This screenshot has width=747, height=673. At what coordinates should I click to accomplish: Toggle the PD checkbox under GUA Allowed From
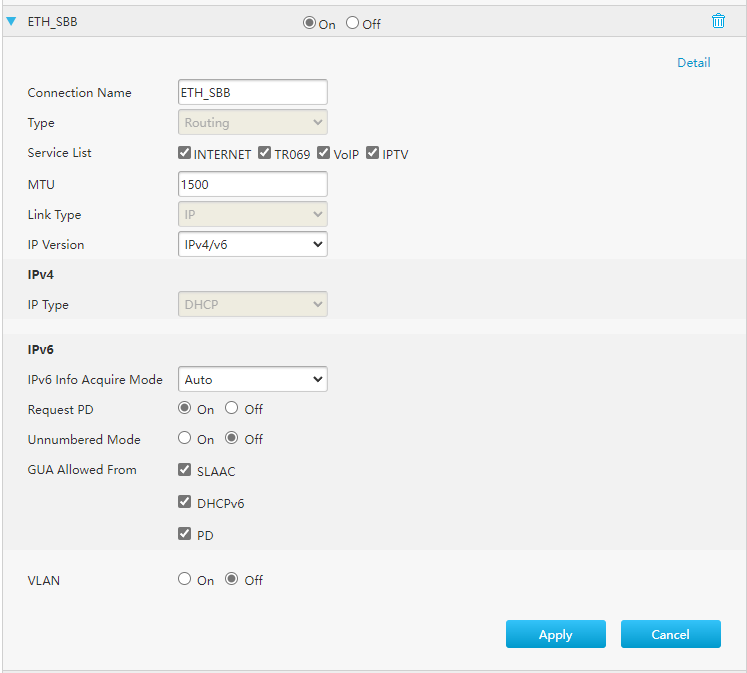[184, 533]
